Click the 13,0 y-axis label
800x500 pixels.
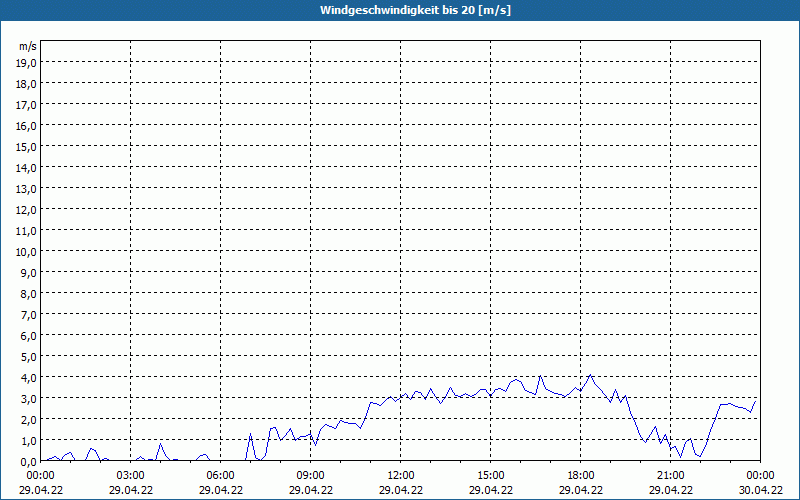pyautogui.click(x=28, y=189)
